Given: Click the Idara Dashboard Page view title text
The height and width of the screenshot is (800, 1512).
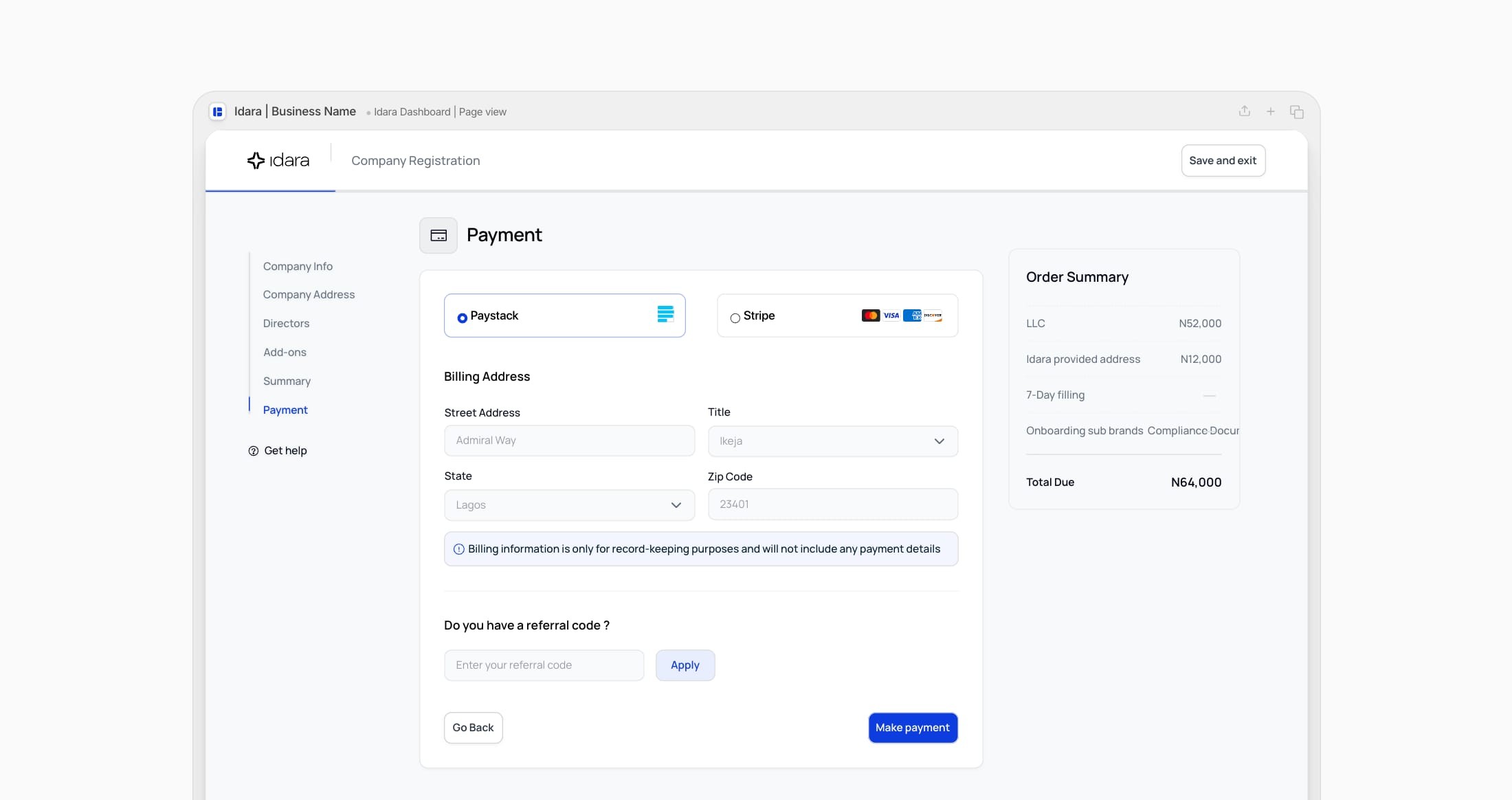Looking at the screenshot, I should [440, 112].
